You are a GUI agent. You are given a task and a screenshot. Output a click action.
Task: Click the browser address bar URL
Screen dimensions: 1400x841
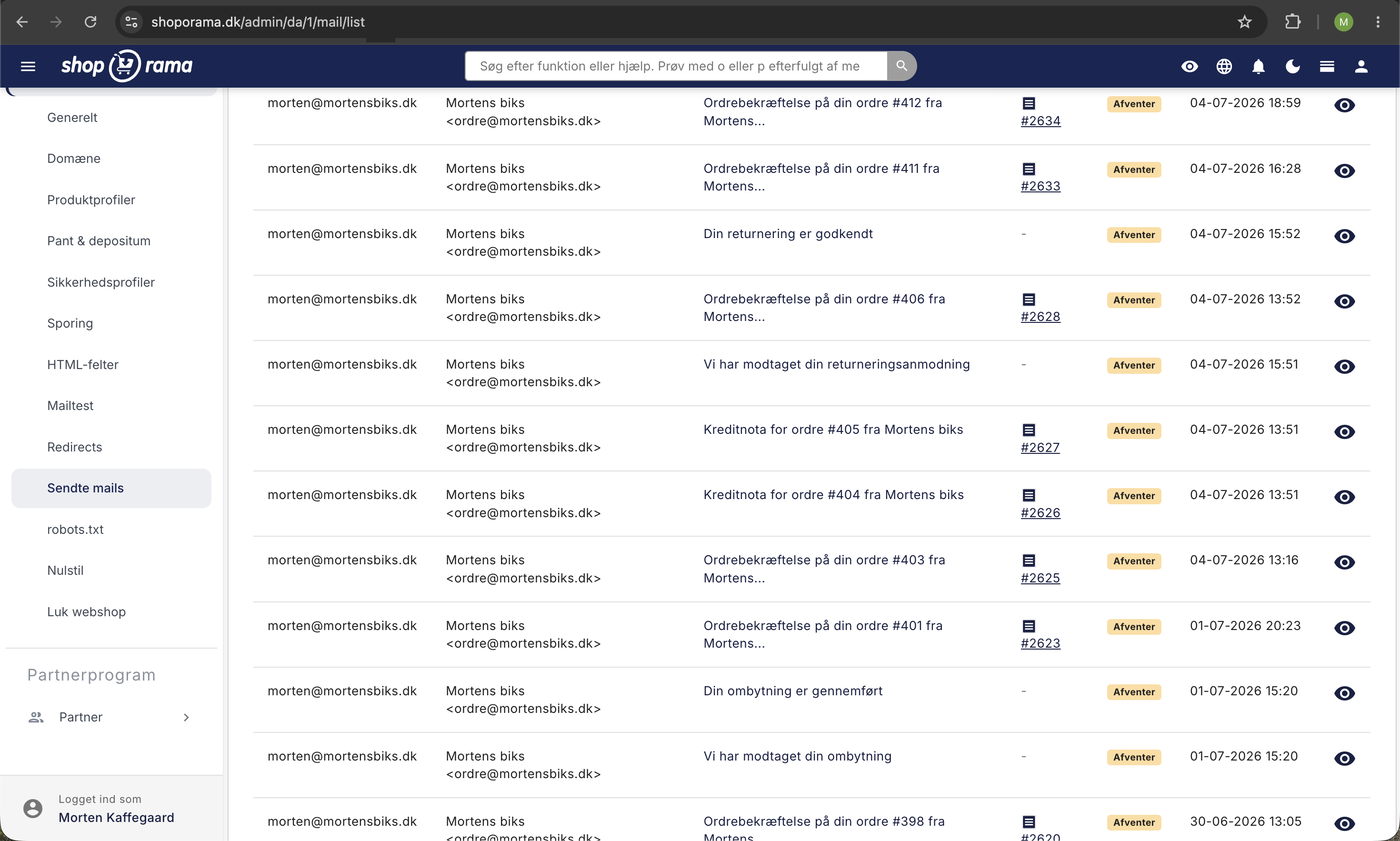click(257, 22)
